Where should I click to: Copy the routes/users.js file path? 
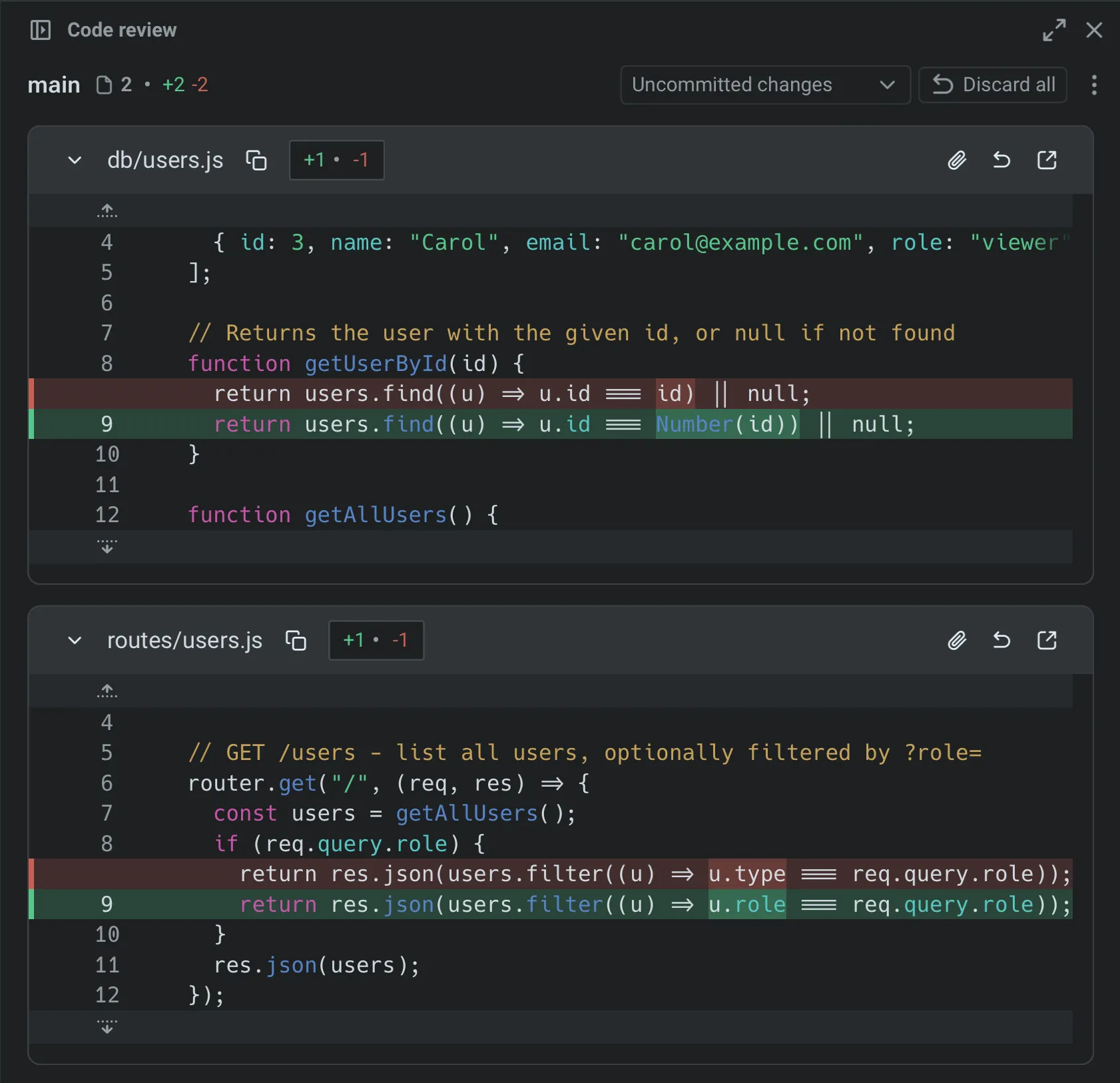point(296,640)
